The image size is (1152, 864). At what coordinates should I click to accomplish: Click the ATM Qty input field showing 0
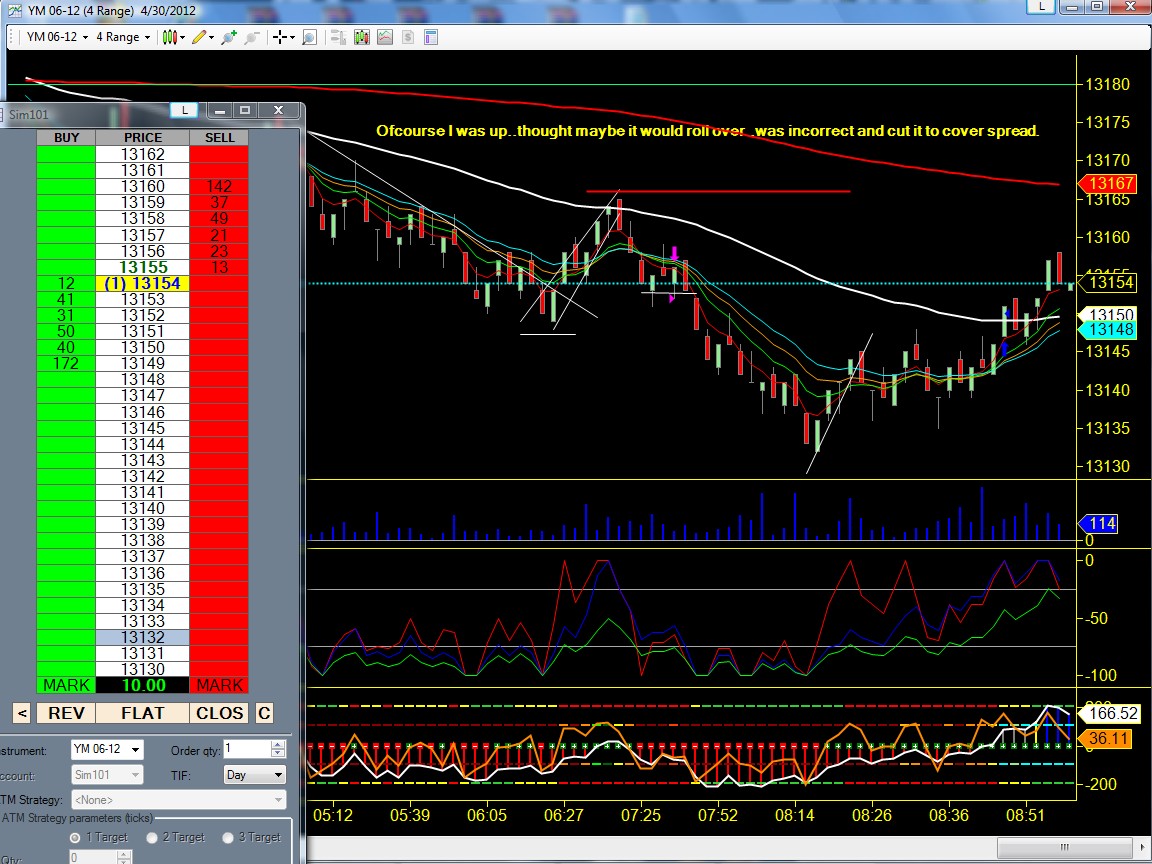point(93,857)
